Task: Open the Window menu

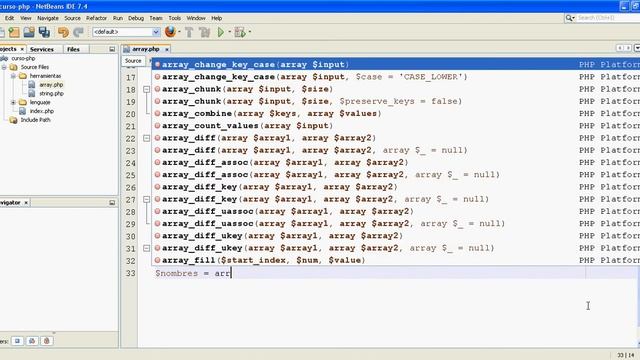Action: pyautogui.click(x=196, y=18)
